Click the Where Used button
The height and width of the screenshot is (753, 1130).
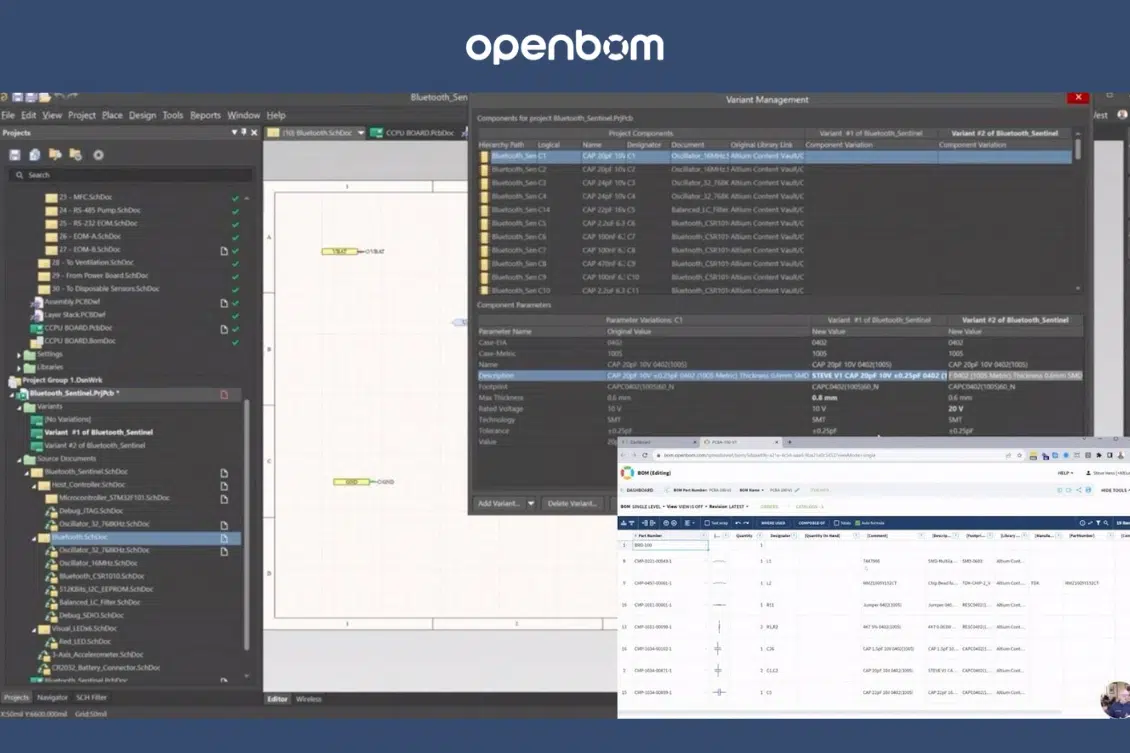coord(773,523)
